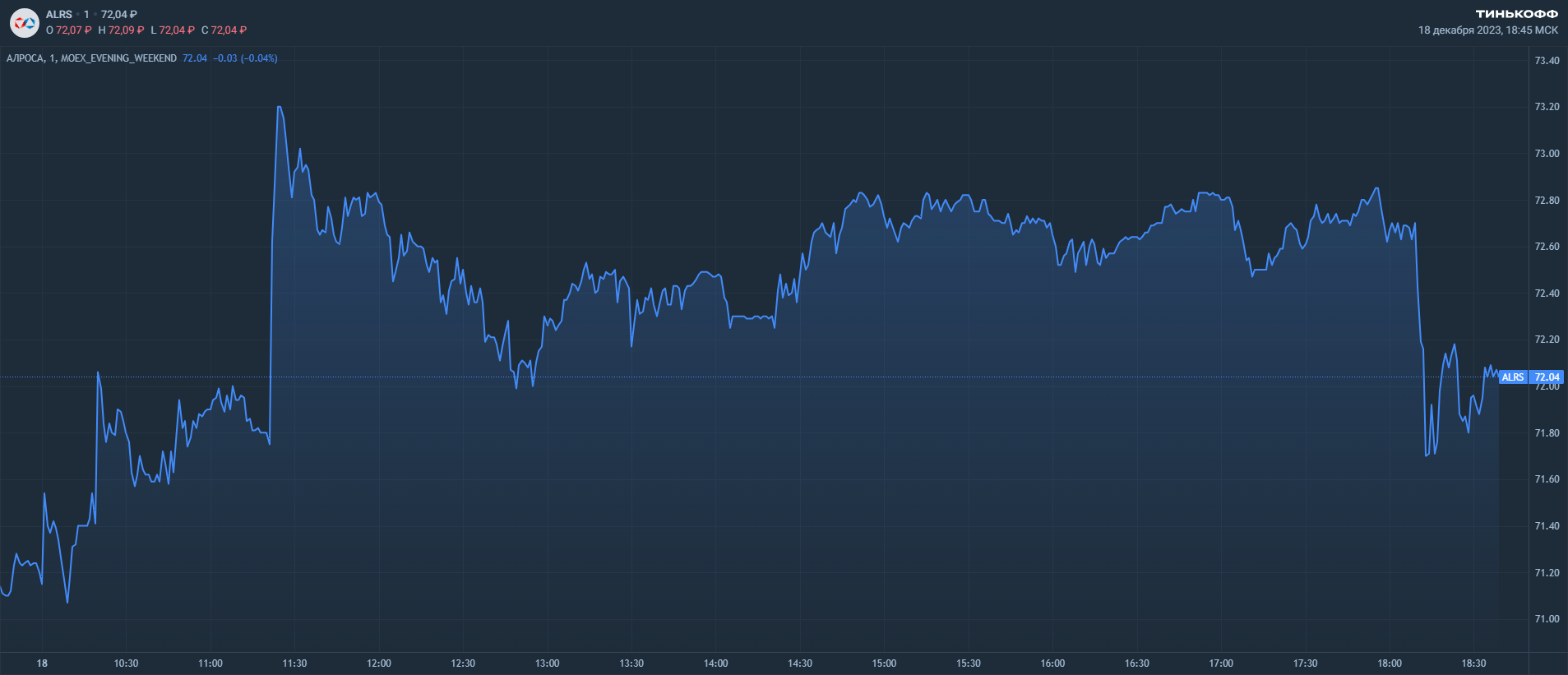1568x675 pixels.
Task: Click the close price value 72,04 ₽
Action: pos(229,30)
